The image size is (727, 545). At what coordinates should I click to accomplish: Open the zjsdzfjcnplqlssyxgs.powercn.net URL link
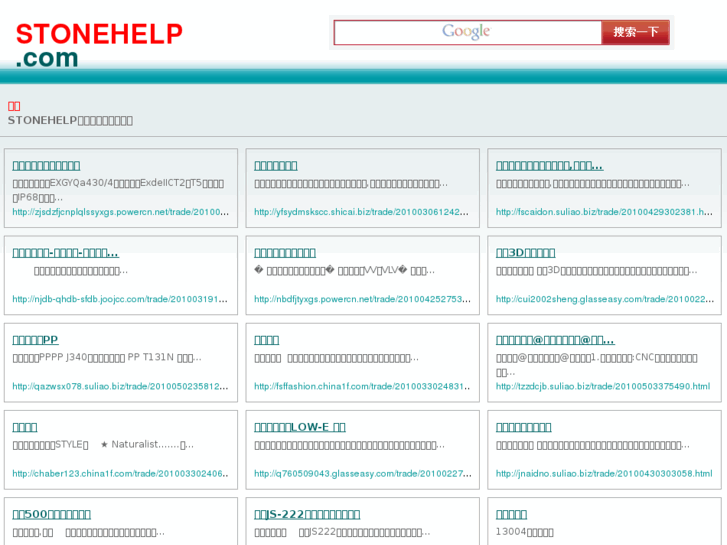click(x=121, y=212)
